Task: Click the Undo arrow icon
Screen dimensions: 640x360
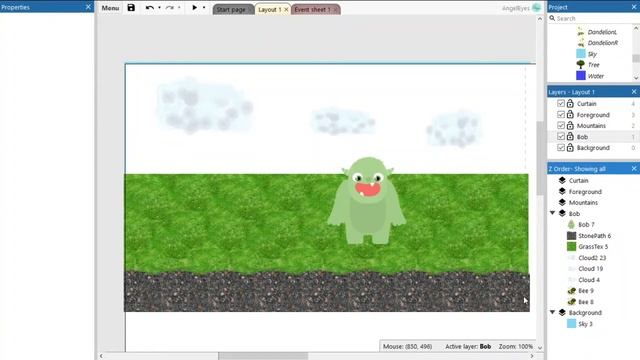Action: click(x=149, y=8)
